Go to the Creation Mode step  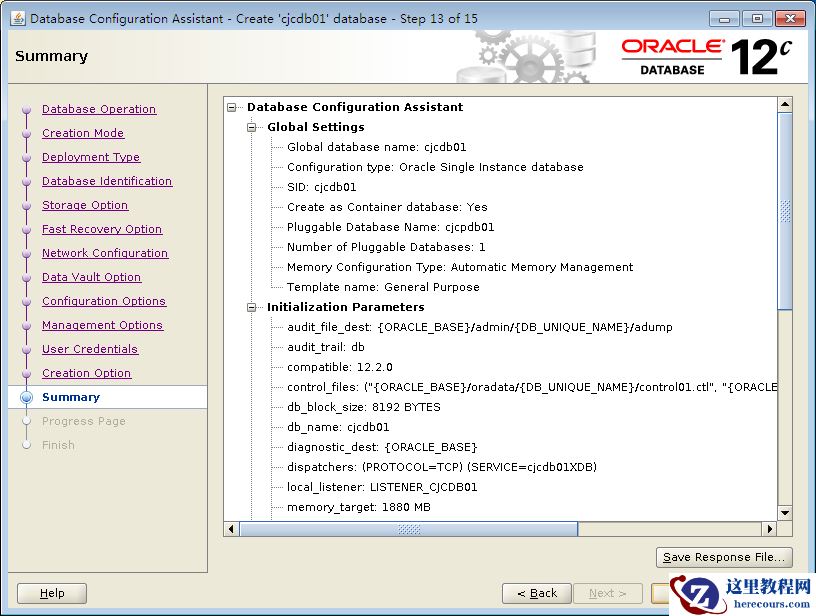[83, 133]
